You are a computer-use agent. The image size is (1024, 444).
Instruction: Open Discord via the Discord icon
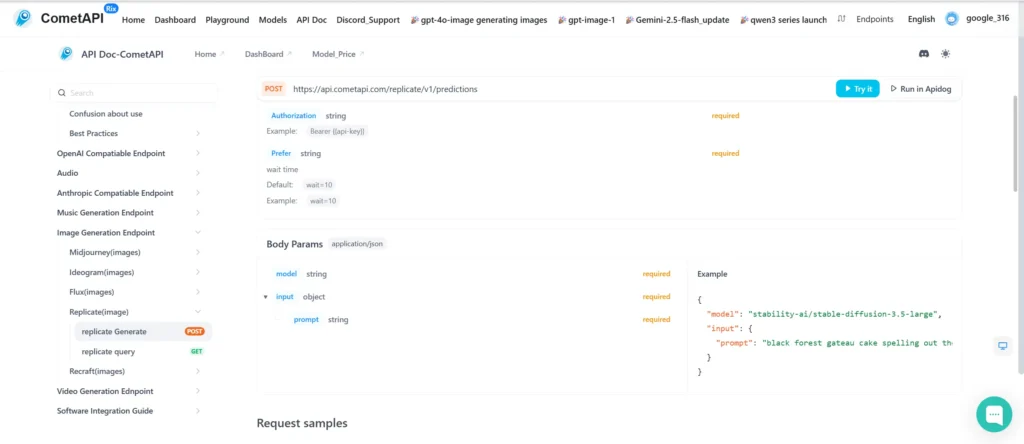click(923, 53)
